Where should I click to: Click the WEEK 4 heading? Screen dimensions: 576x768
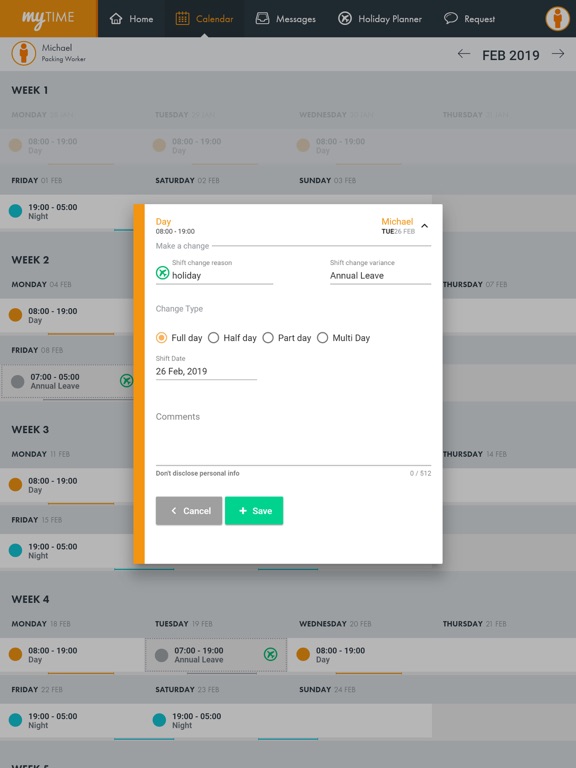30,599
